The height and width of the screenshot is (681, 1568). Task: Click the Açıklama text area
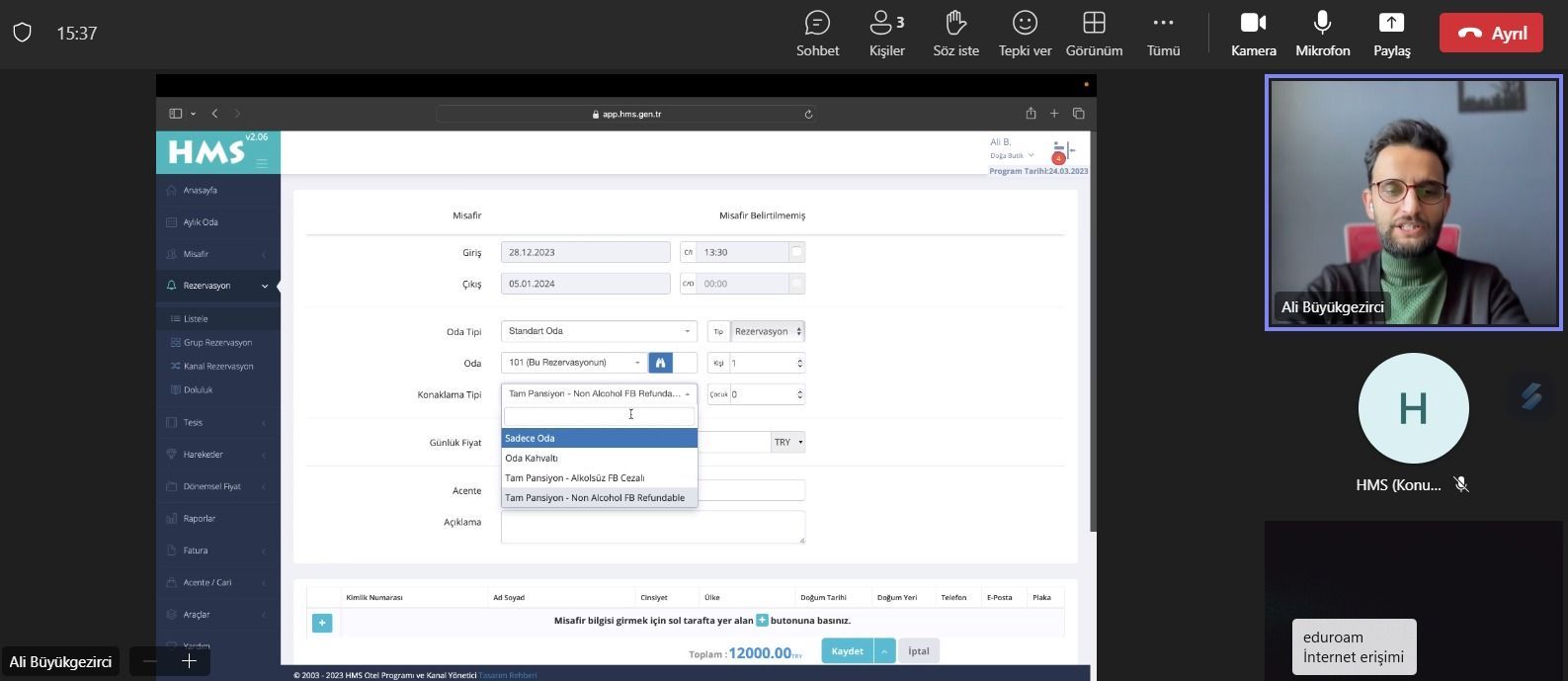652,527
